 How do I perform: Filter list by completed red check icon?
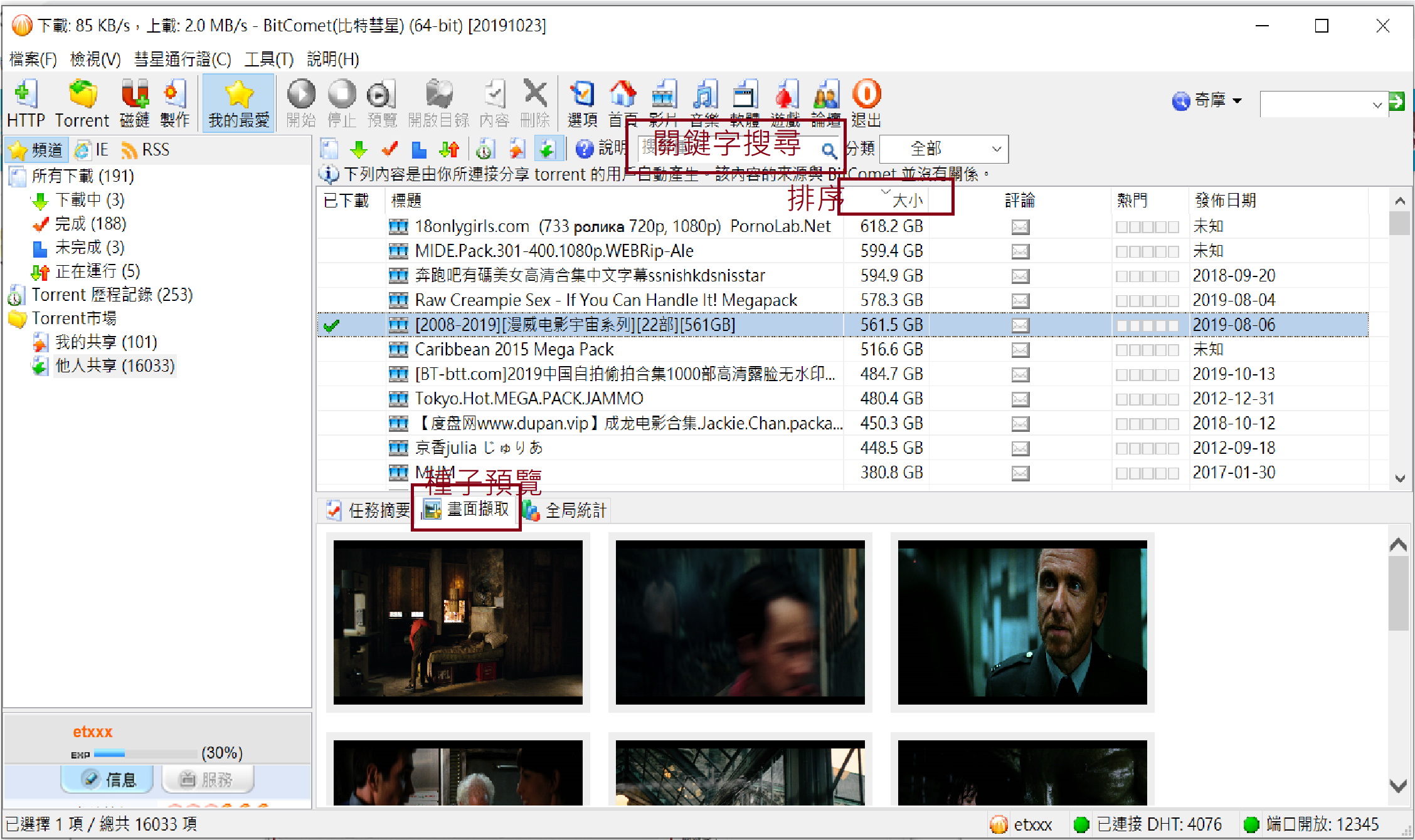[390, 149]
